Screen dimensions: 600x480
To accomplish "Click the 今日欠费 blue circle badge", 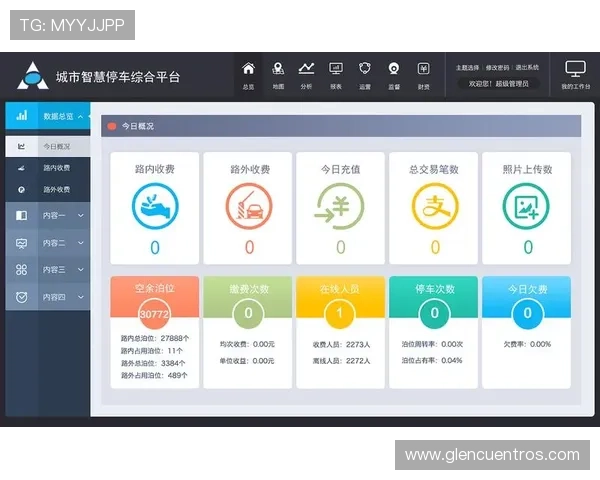I will [527, 313].
